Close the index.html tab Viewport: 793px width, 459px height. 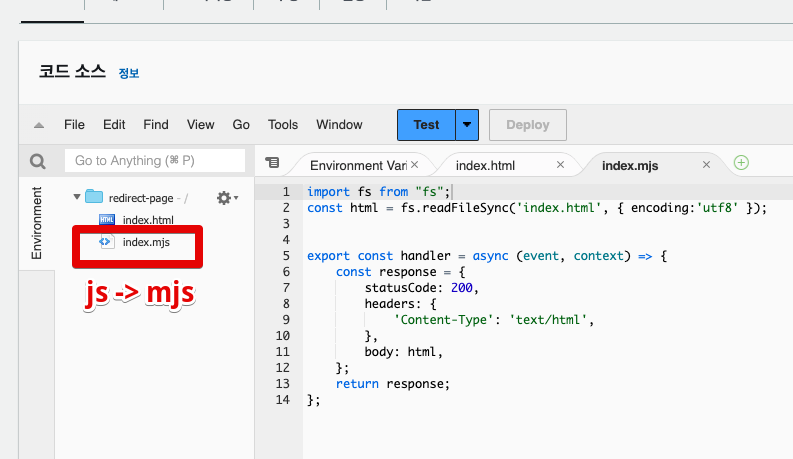pyautogui.click(x=560, y=165)
